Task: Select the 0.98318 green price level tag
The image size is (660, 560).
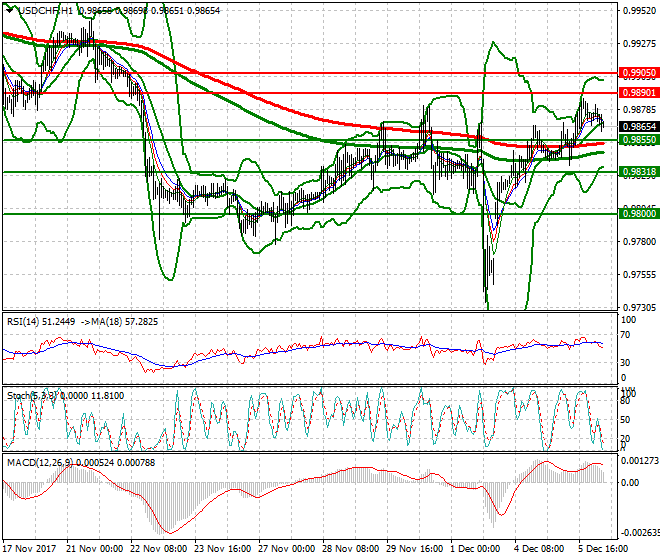Action: [637, 172]
